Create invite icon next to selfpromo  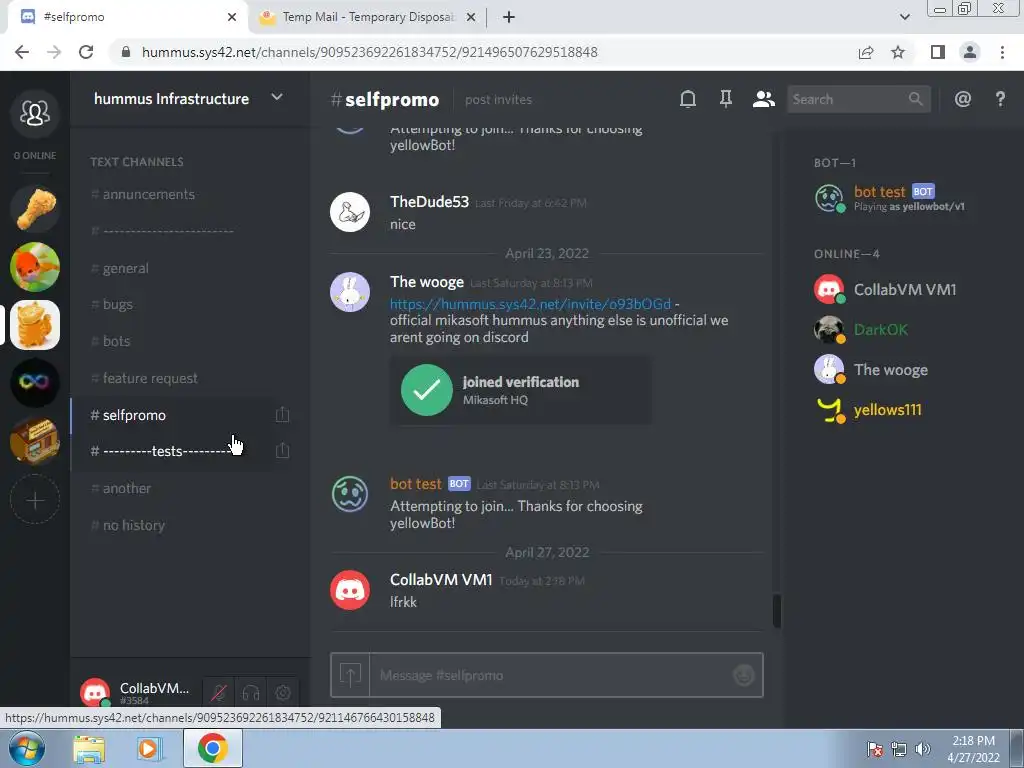[282, 415]
